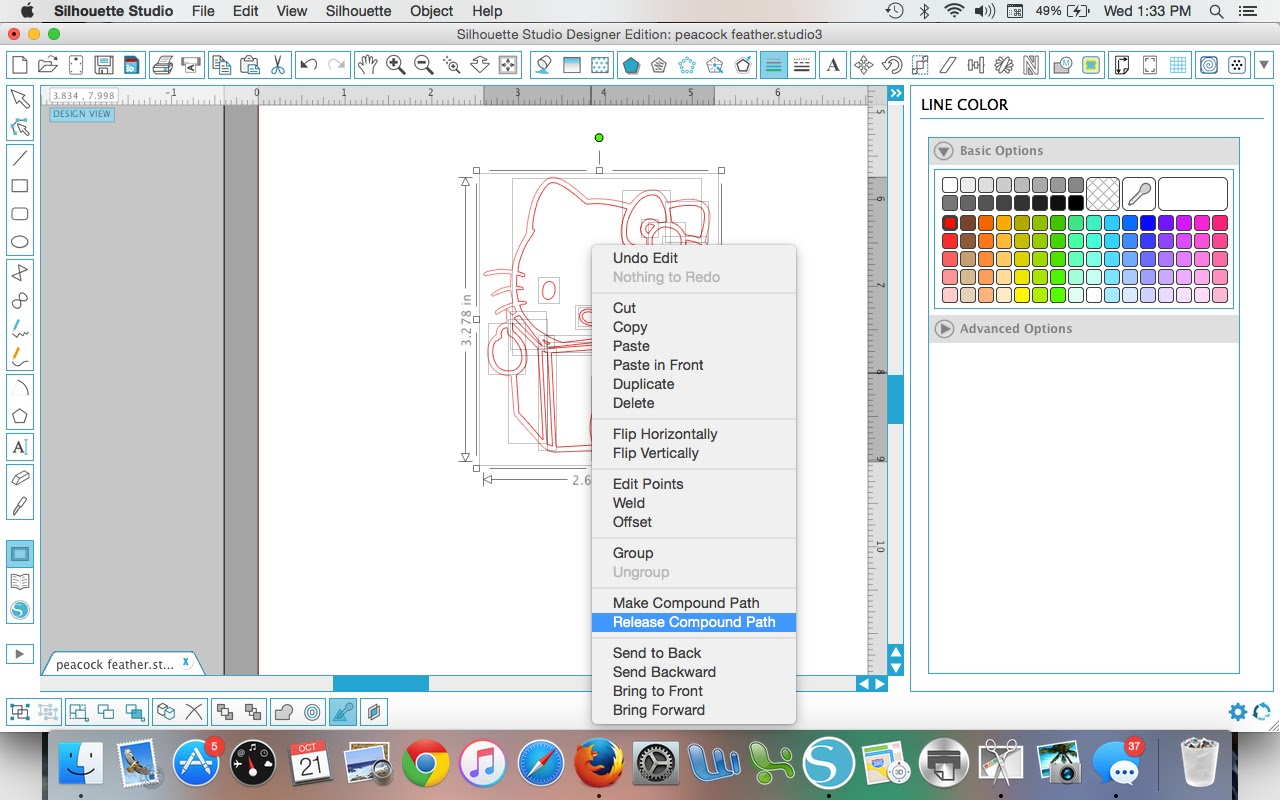
Task: Select the Rectangle drawing tool
Action: [19, 186]
